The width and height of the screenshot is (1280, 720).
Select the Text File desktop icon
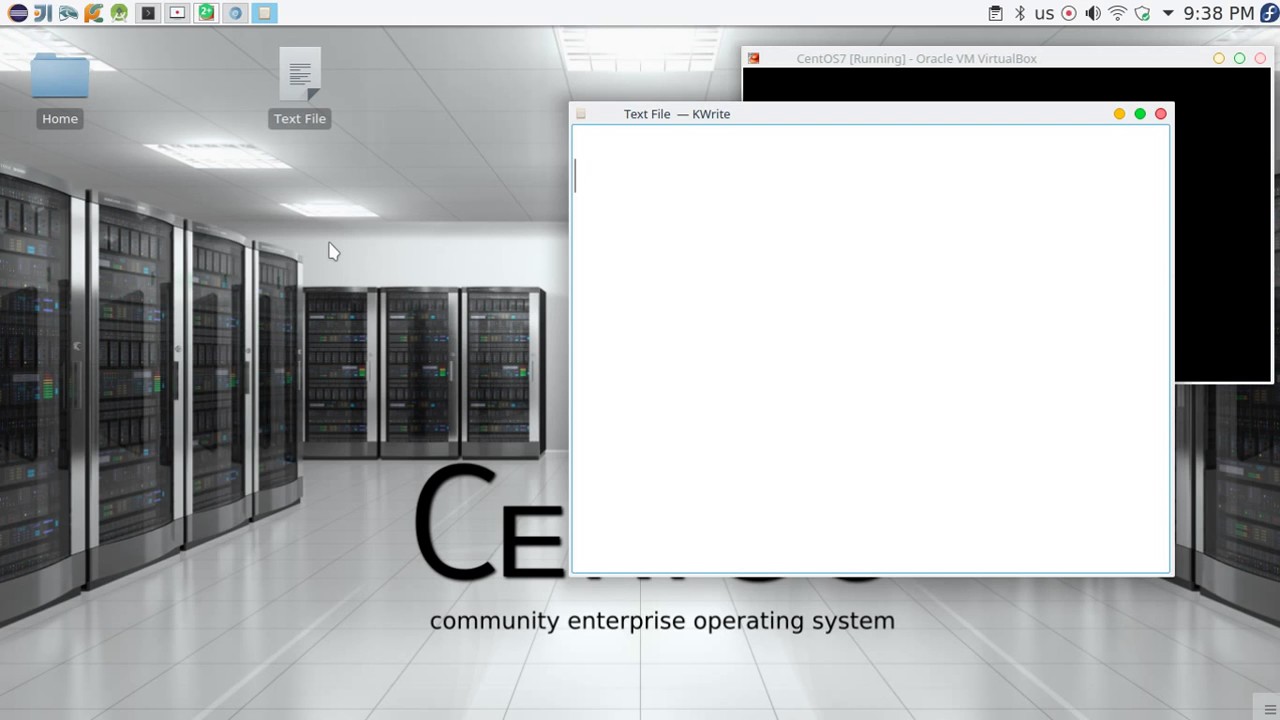(300, 88)
